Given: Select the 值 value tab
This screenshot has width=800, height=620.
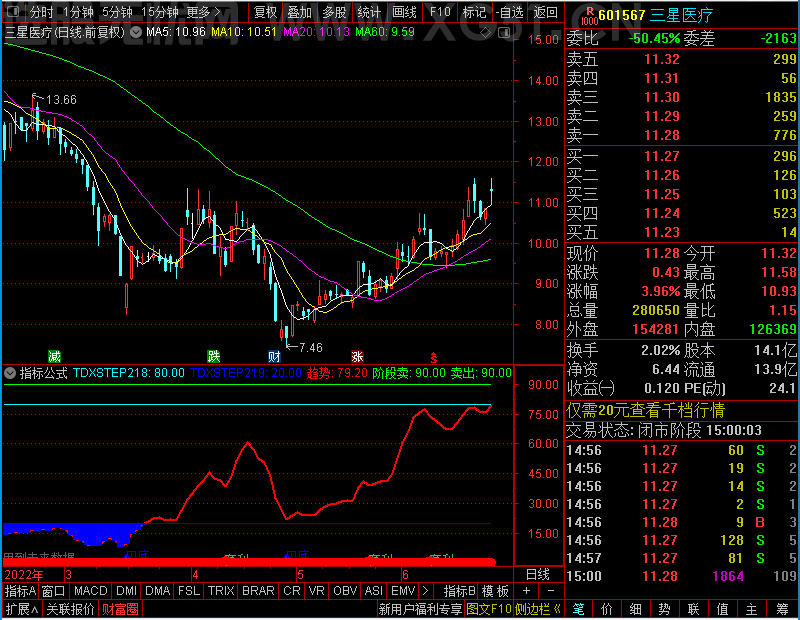Looking at the screenshot, I should coord(722,609).
